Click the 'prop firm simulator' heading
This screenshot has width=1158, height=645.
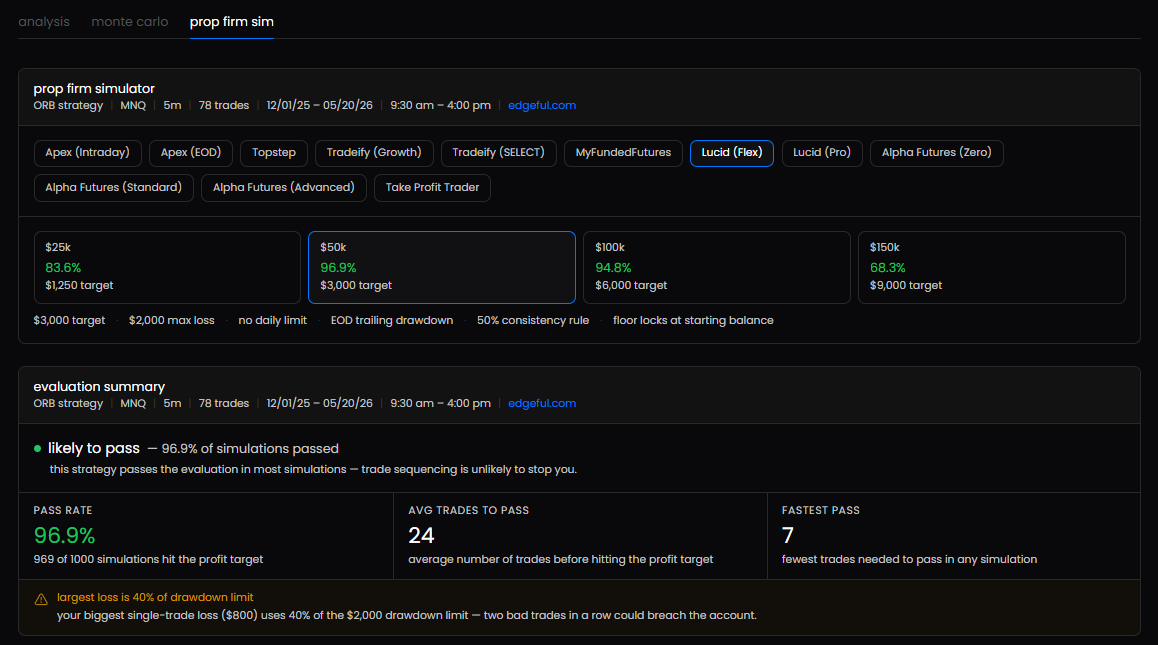tap(94, 89)
